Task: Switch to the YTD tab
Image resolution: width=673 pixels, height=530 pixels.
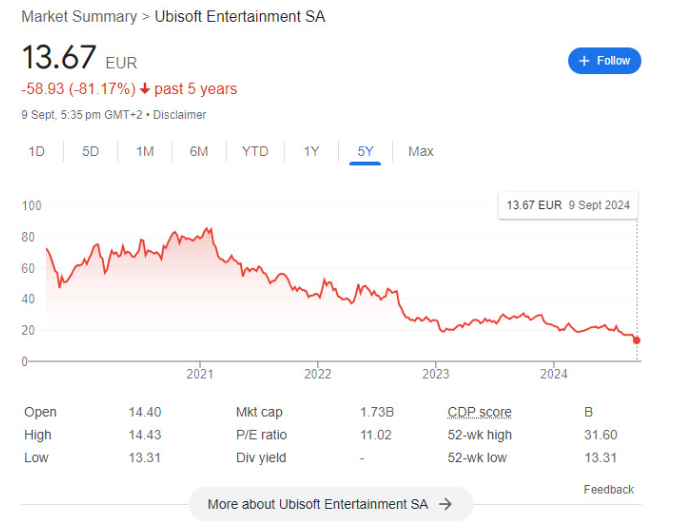Action: coord(255,151)
